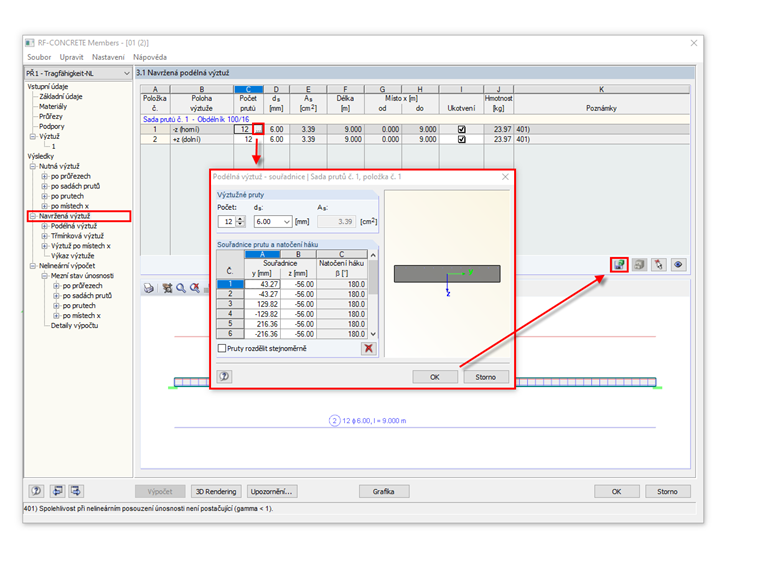Select Základní údaje in the tree
Screen dimensions: 760x570
point(61,96)
